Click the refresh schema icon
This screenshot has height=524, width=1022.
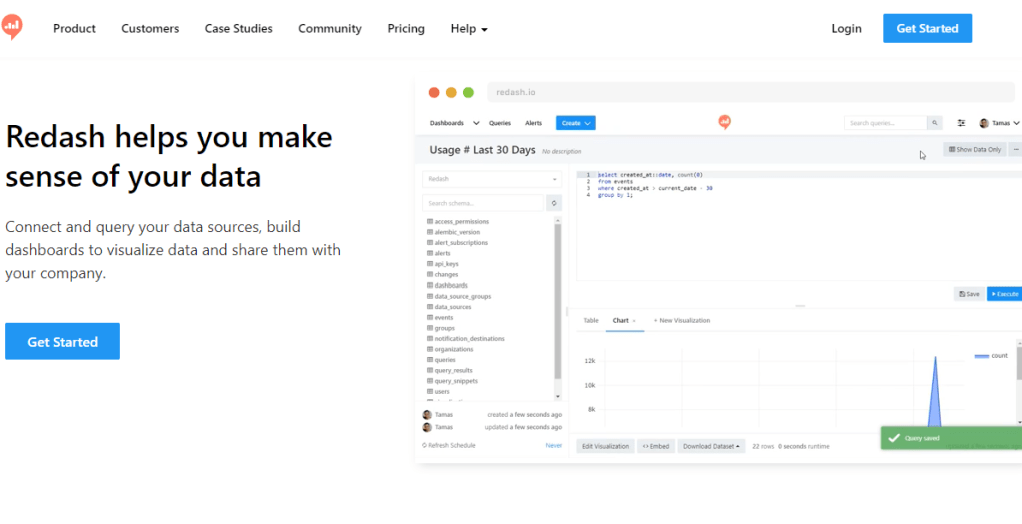coord(553,202)
